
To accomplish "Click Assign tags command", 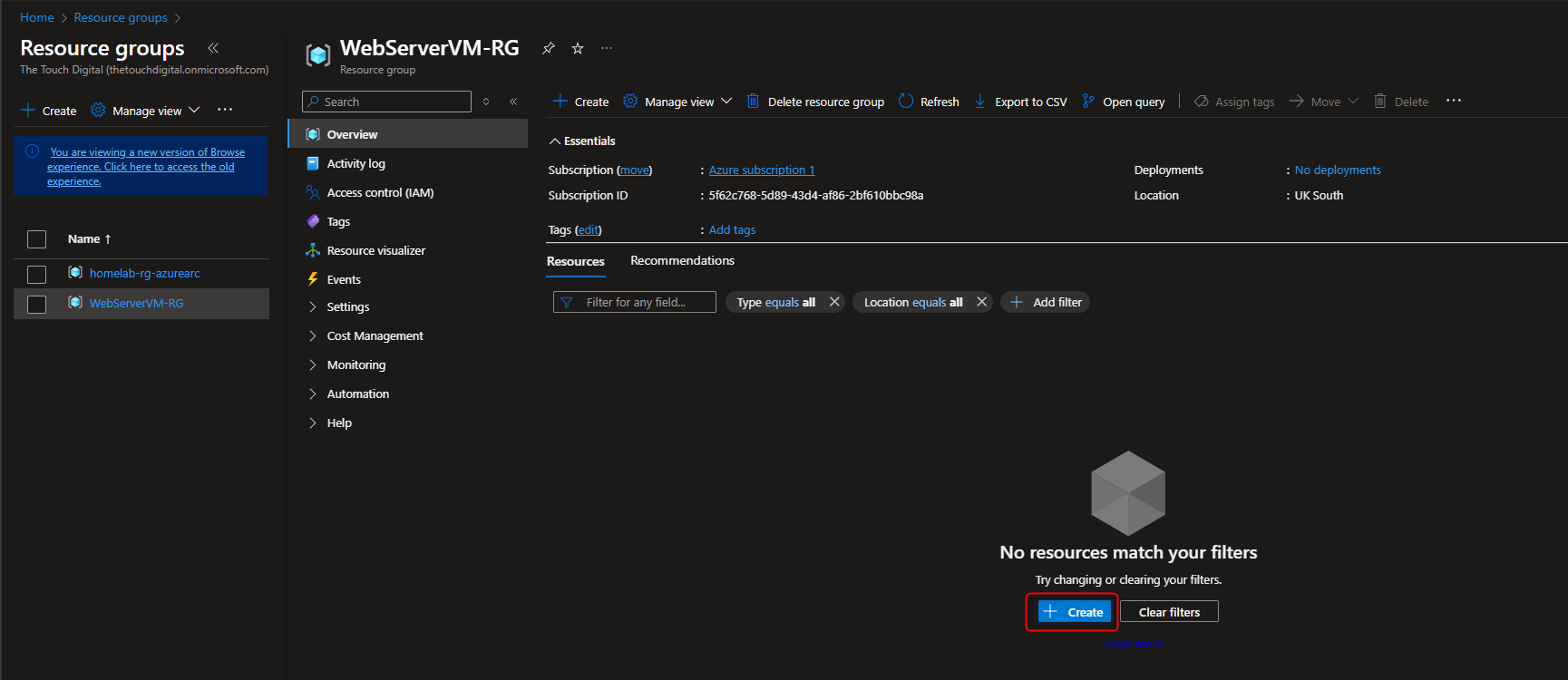I will point(1234,102).
